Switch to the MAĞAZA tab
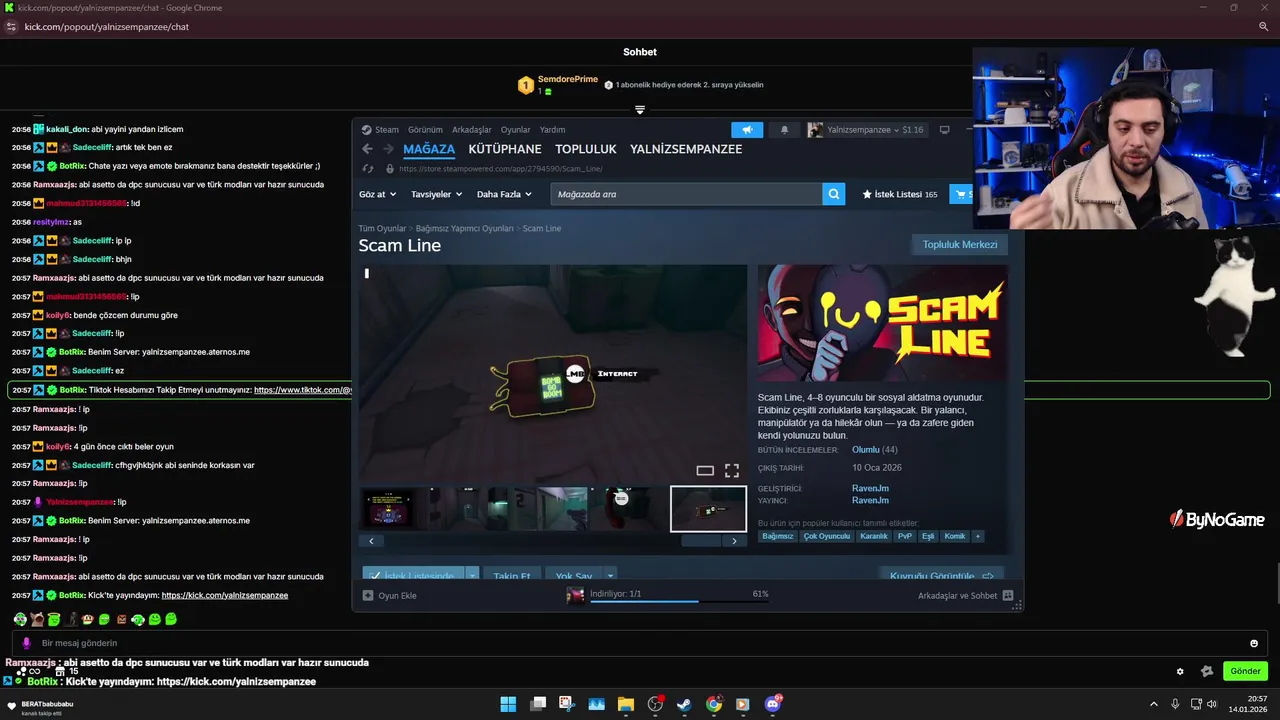 coord(429,149)
